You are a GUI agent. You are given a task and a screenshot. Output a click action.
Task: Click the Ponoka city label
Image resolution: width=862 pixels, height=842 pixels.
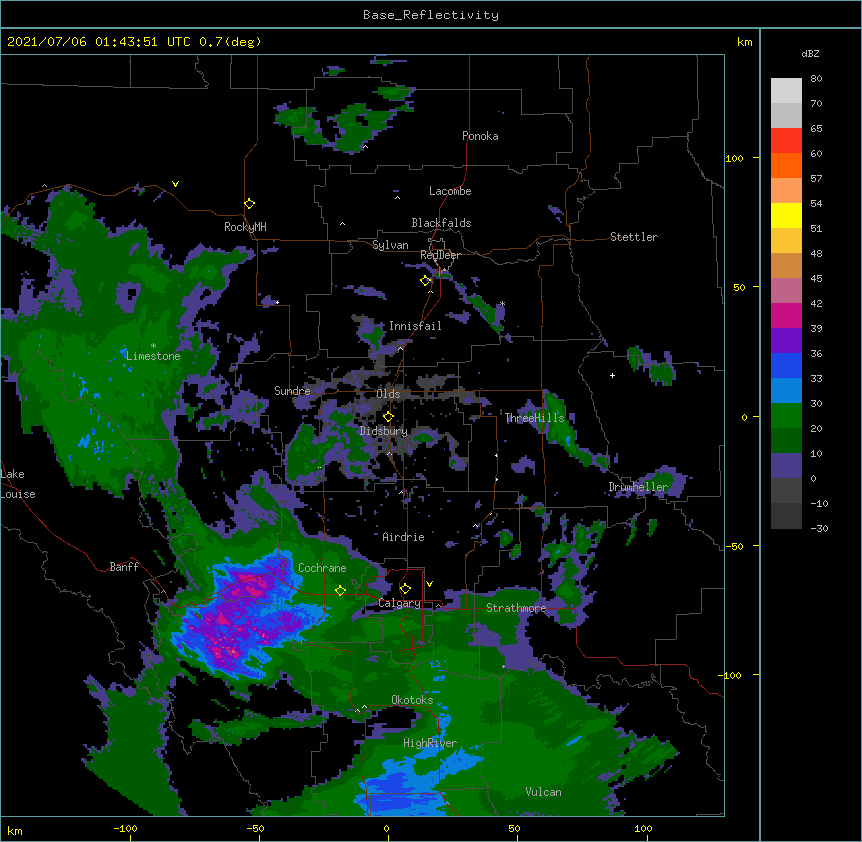tap(480, 136)
